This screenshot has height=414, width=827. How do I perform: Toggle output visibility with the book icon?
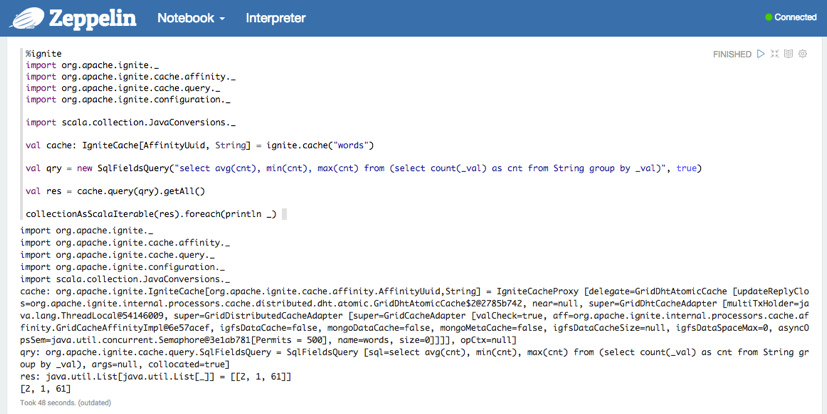(788, 54)
